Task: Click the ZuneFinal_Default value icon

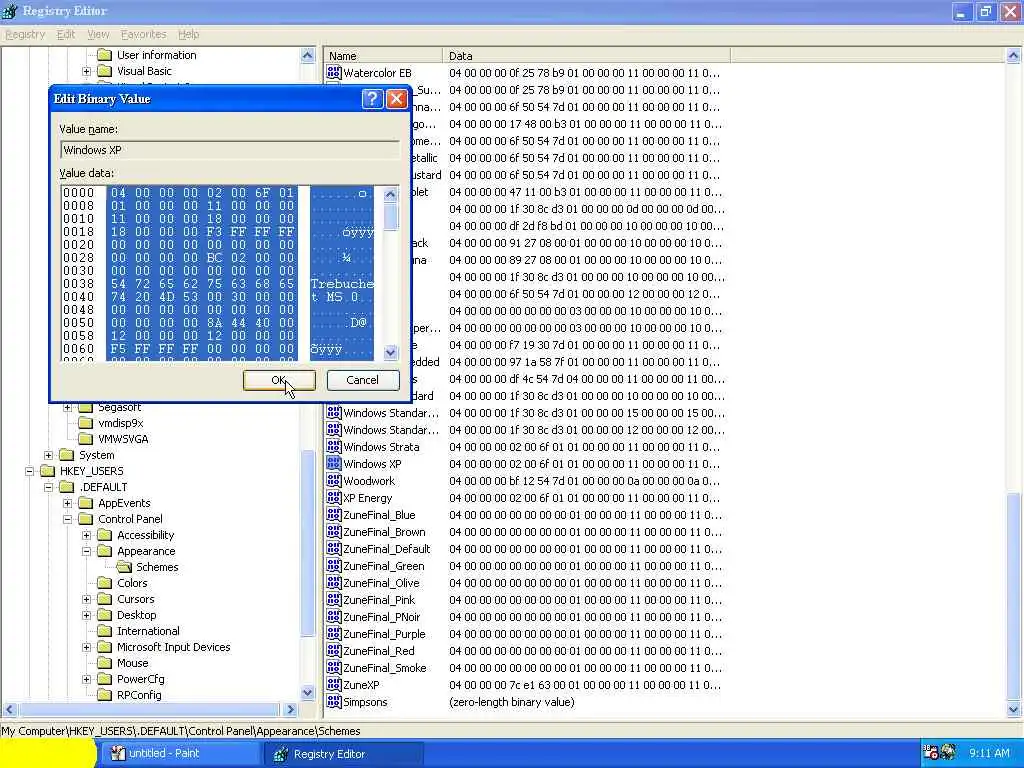Action: pyautogui.click(x=334, y=549)
